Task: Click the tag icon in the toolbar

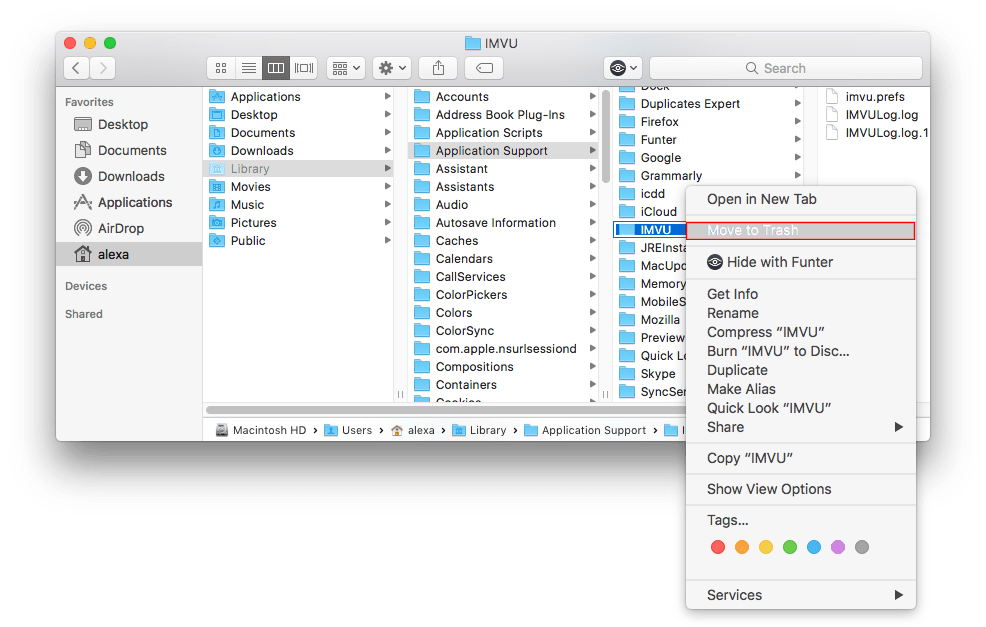Action: pos(483,68)
